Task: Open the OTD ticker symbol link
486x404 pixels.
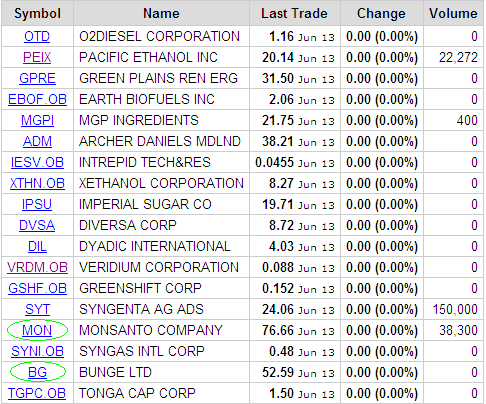Action: tap(37, 36)
